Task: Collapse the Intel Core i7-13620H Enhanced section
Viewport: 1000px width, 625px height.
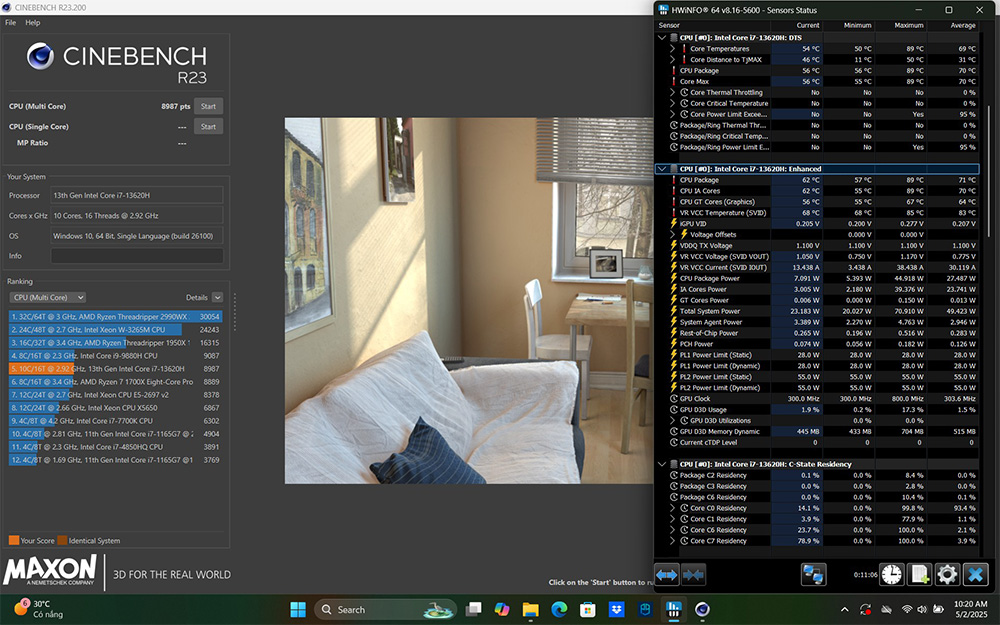Action: (662, 169)
